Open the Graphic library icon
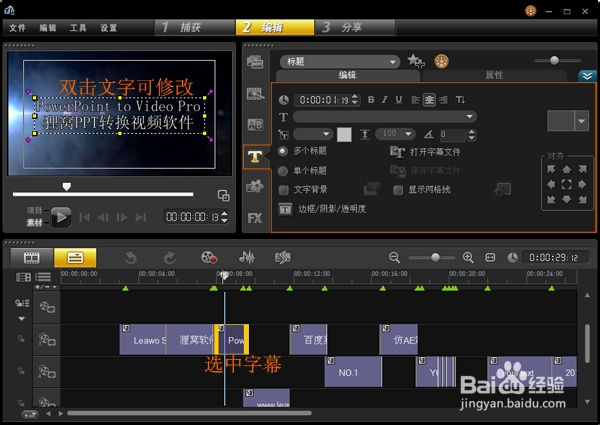The height and width of the screenshot is (425, 600). tap(255, 187)
